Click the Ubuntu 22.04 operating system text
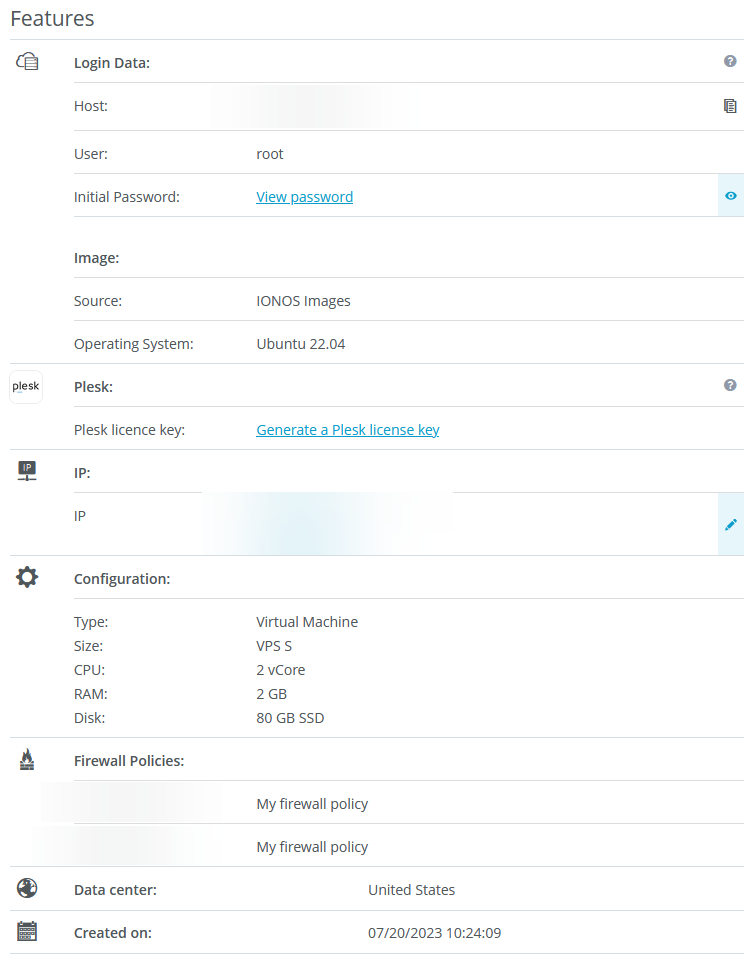This screenshot has height=964, width=756. [300, 344]
